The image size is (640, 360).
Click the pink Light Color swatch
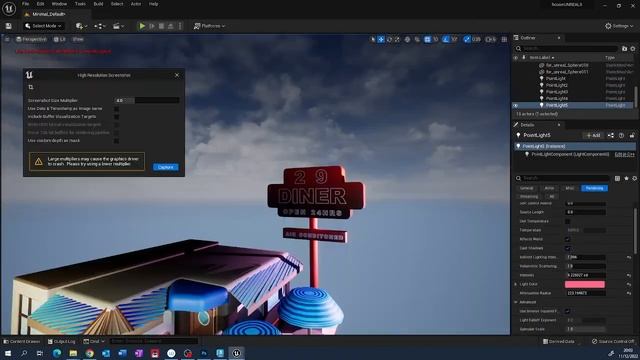point(585,284)
